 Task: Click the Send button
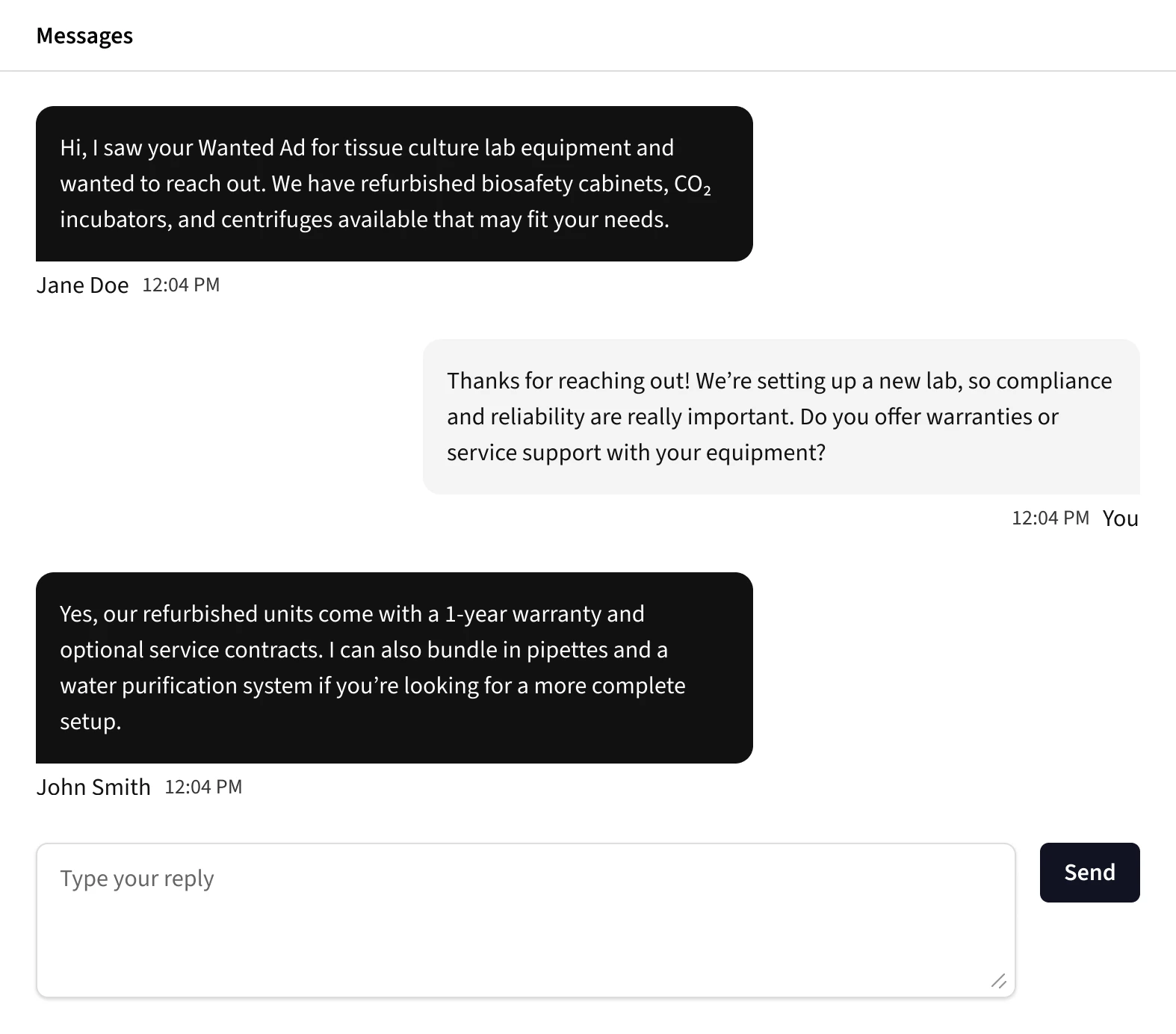[x=1089, y=872]
